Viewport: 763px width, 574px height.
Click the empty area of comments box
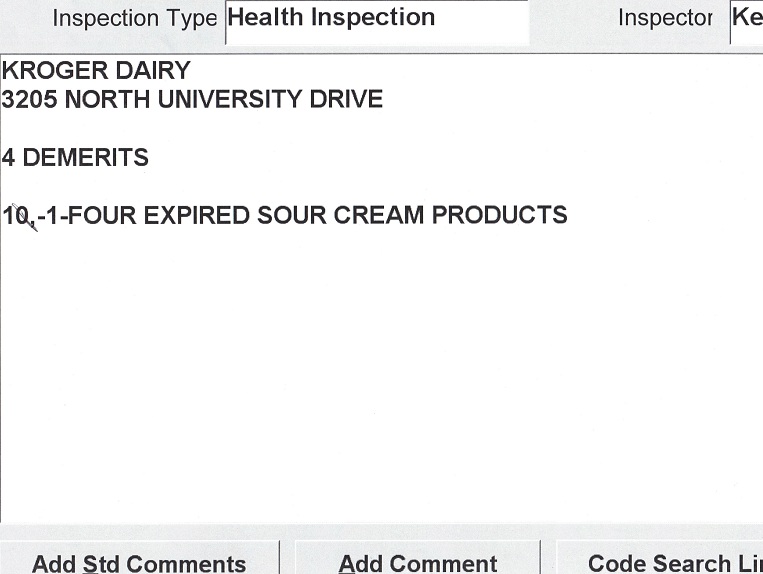(x=380, y=380)
